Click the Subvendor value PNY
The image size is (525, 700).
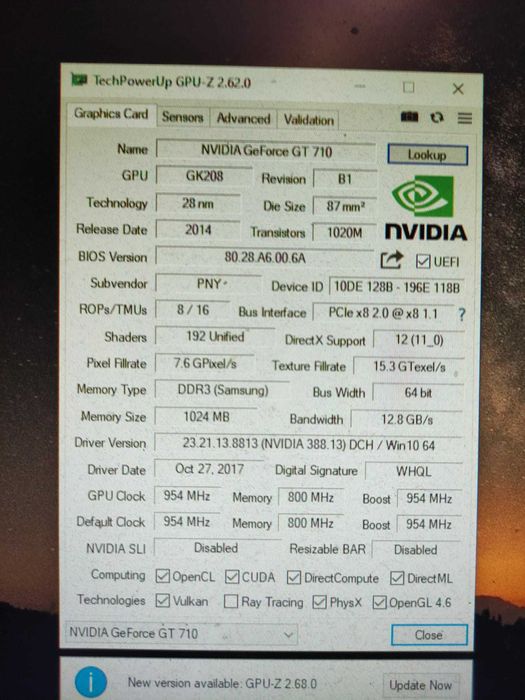coord(209,283)
